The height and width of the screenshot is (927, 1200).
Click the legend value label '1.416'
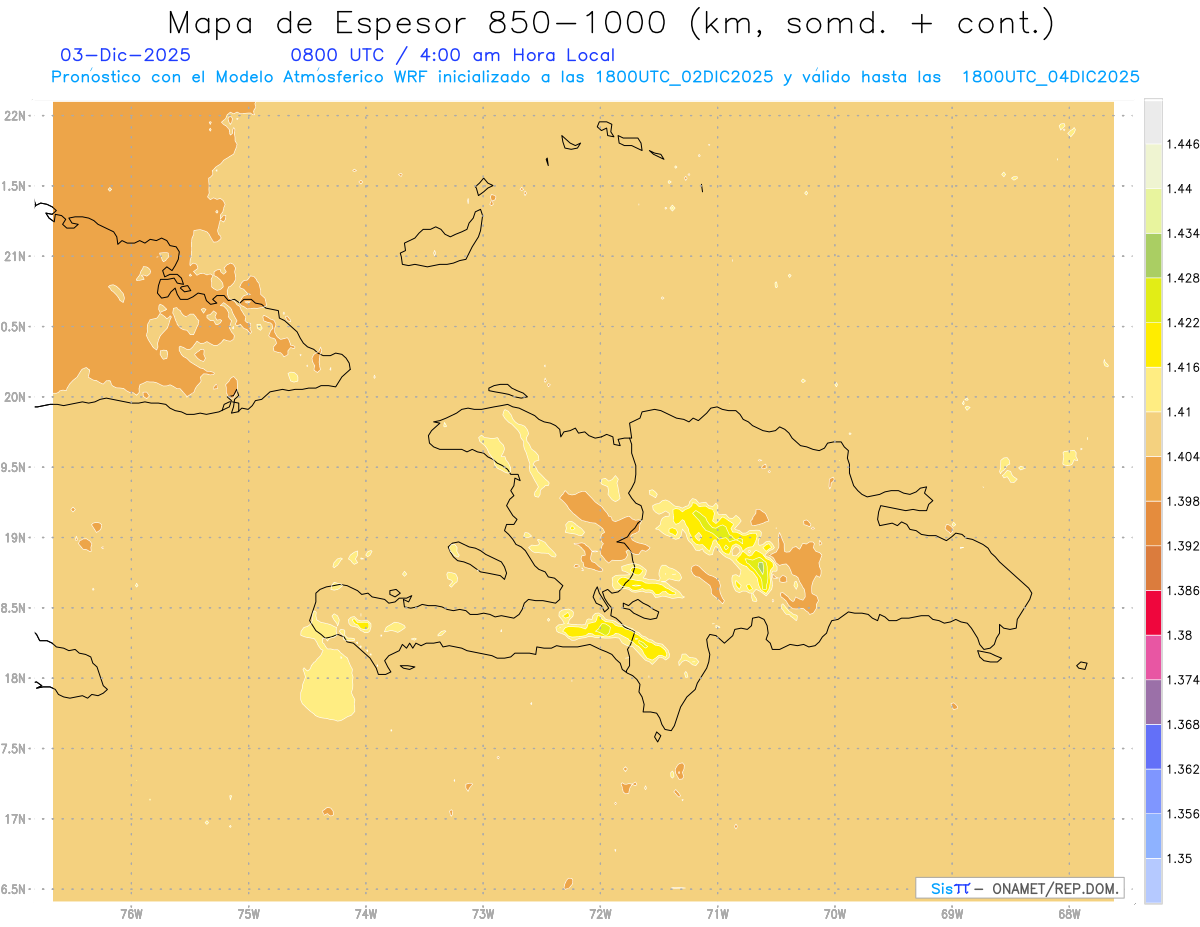point(1182,367)
